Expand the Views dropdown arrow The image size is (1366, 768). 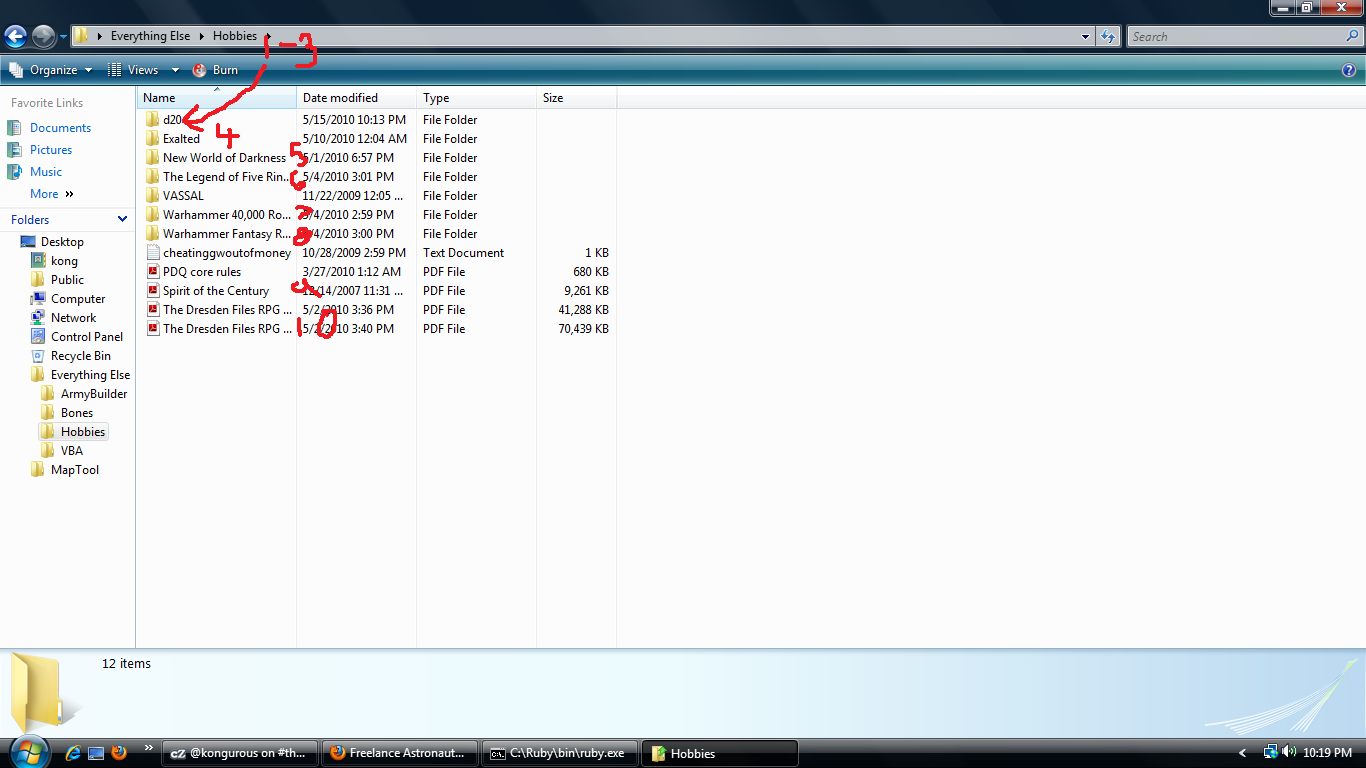point(175,70)
